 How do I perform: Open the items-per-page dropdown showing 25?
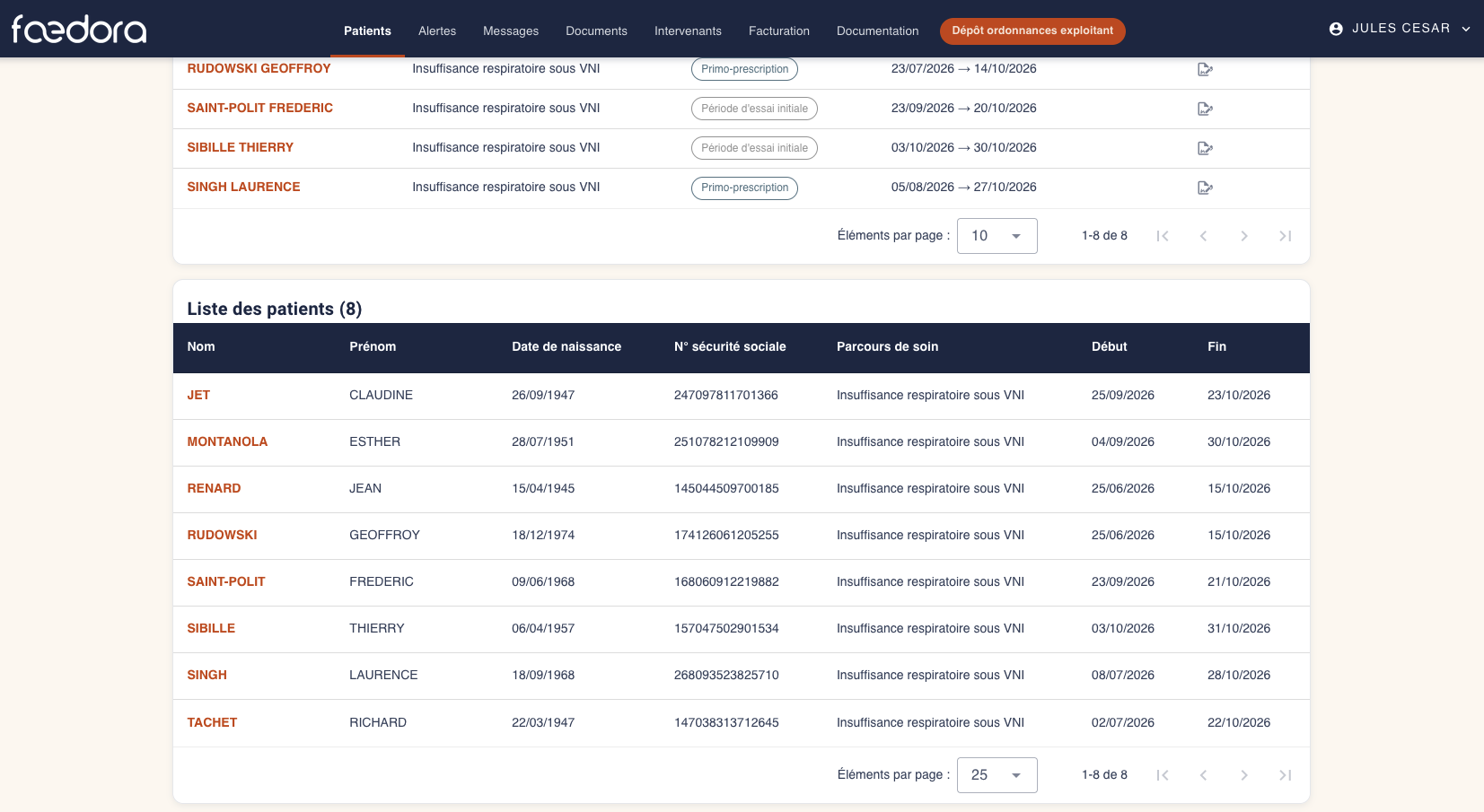coord(997,775)
